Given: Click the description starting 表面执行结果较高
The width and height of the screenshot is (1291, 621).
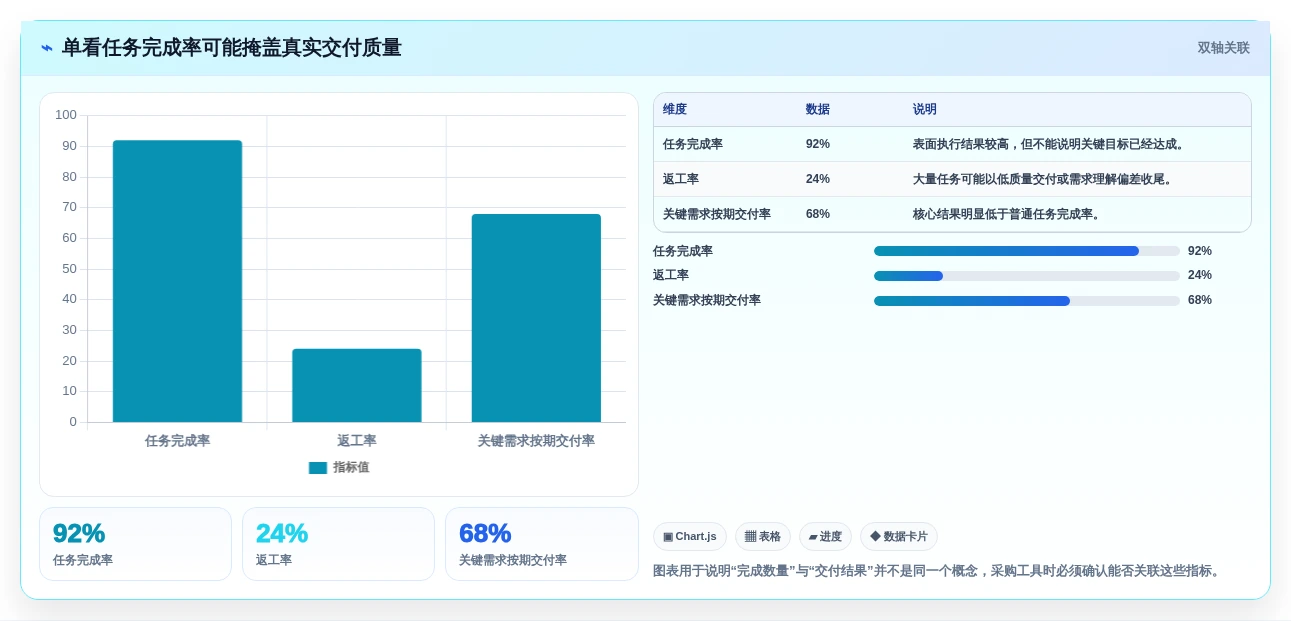Looking at the screenshot, I should pos(1051,144).
